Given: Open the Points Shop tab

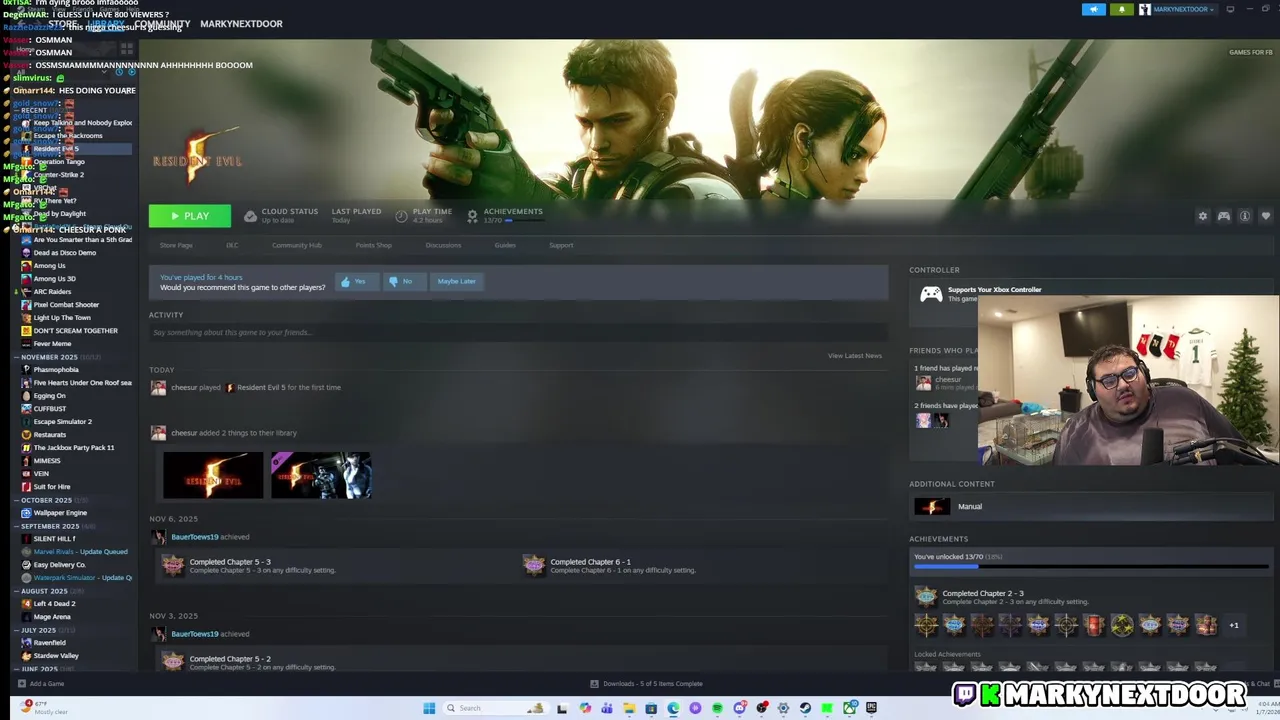Looking at the screenshot, I should point(374,245).
